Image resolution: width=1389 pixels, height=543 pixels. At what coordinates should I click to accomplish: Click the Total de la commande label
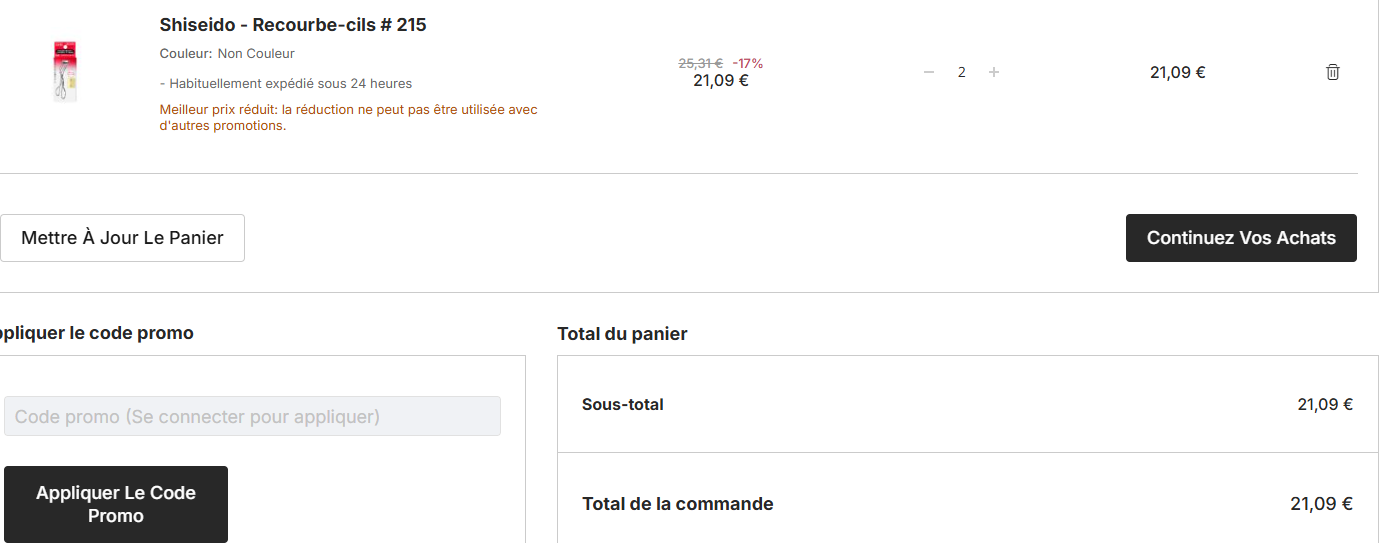(678, 504)
